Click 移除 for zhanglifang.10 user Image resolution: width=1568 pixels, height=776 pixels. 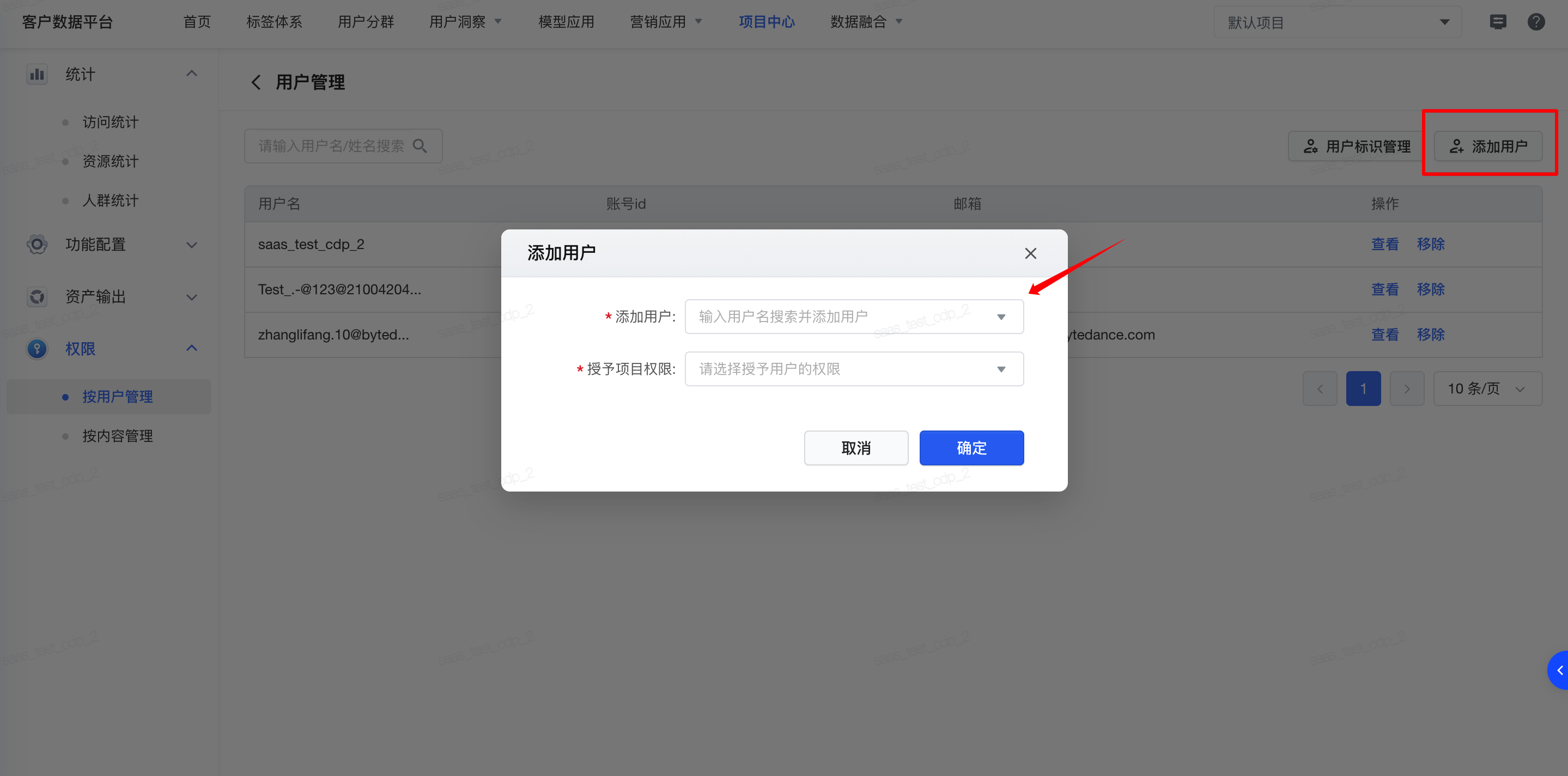tap(1431, 334)
